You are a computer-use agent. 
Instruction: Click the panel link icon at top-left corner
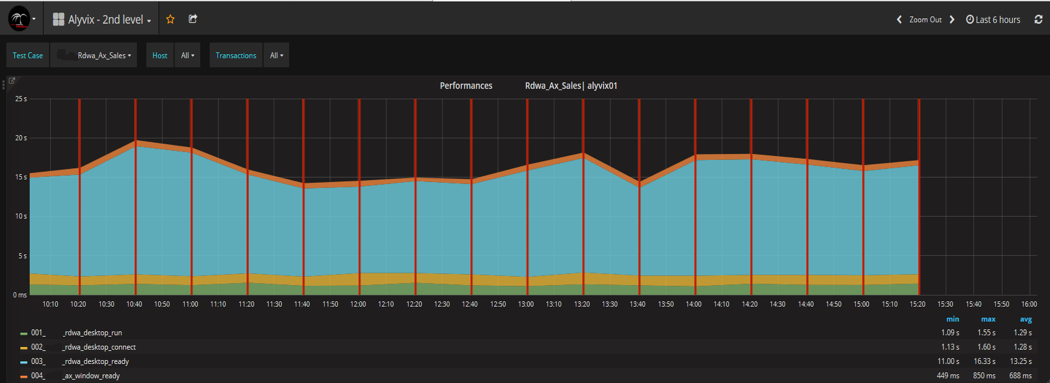(11, 80)
